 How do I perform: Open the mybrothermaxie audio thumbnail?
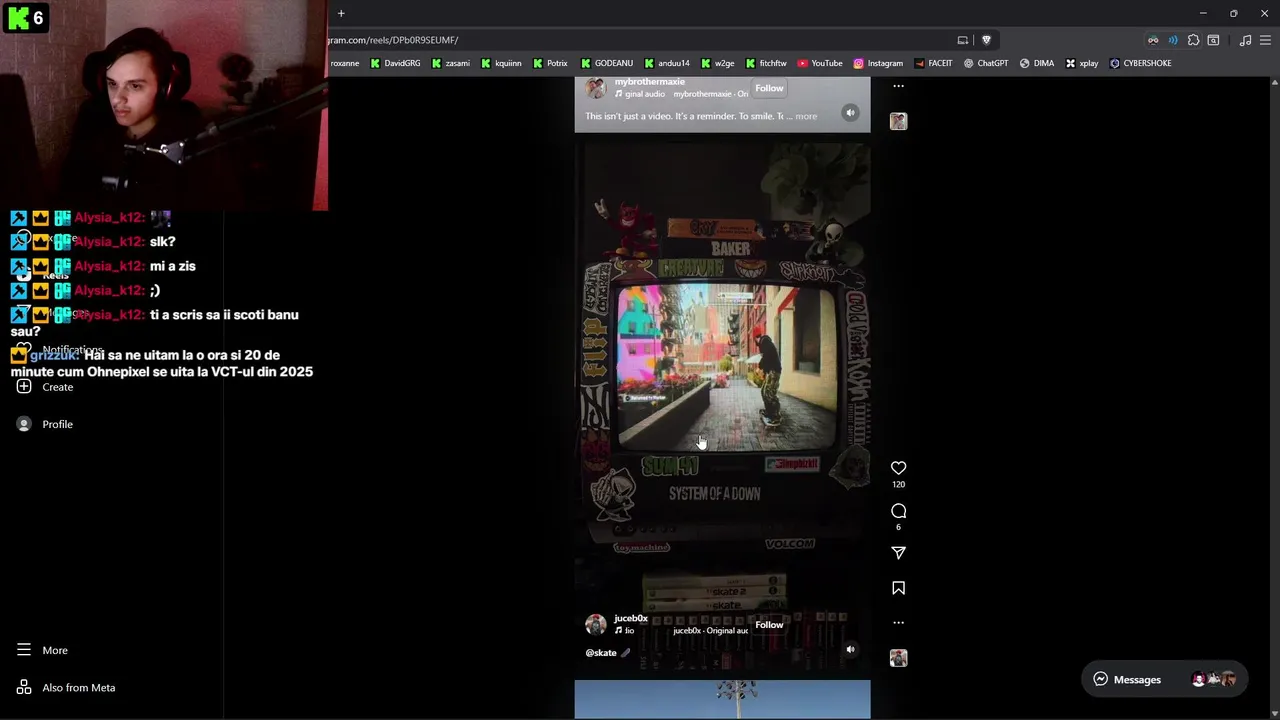tap(898, 121)
